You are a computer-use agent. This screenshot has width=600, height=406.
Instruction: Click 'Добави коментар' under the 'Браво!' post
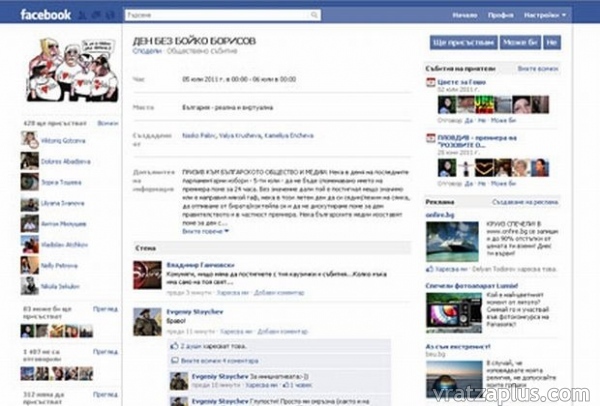click(x=282, y=331)
